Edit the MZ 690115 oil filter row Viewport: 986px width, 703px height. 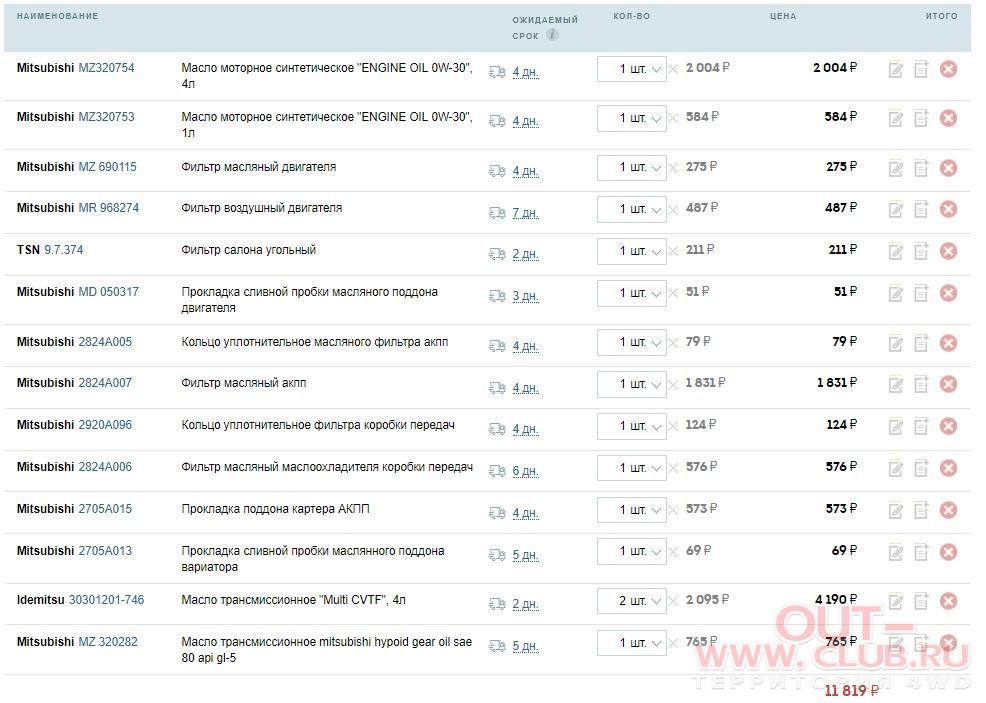895,169
